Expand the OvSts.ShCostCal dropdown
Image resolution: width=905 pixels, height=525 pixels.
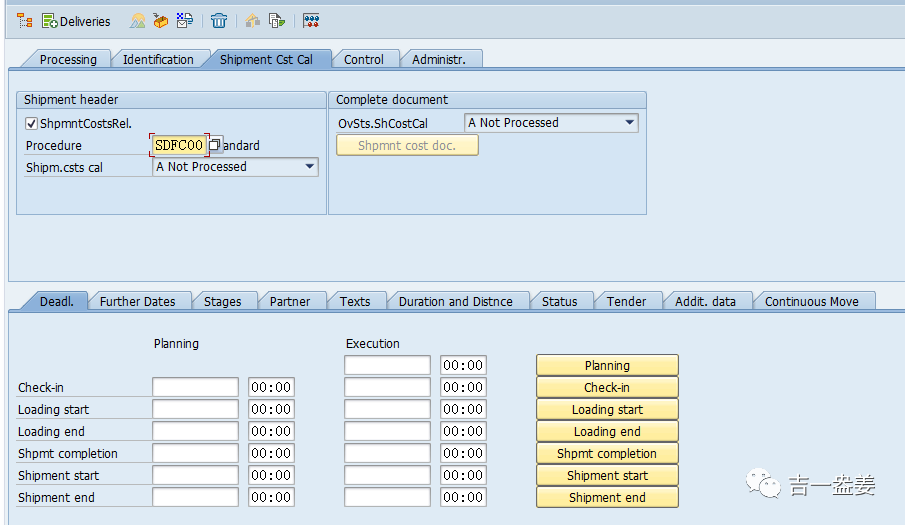tap(630, 122)
